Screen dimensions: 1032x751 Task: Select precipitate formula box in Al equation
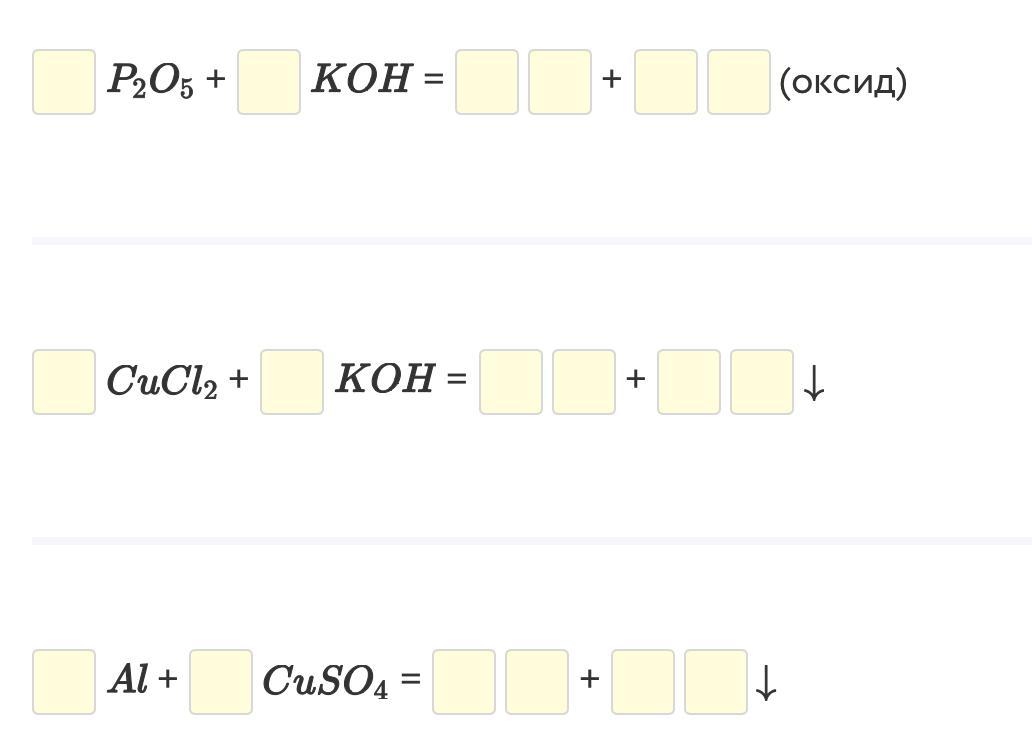point(716,682)
